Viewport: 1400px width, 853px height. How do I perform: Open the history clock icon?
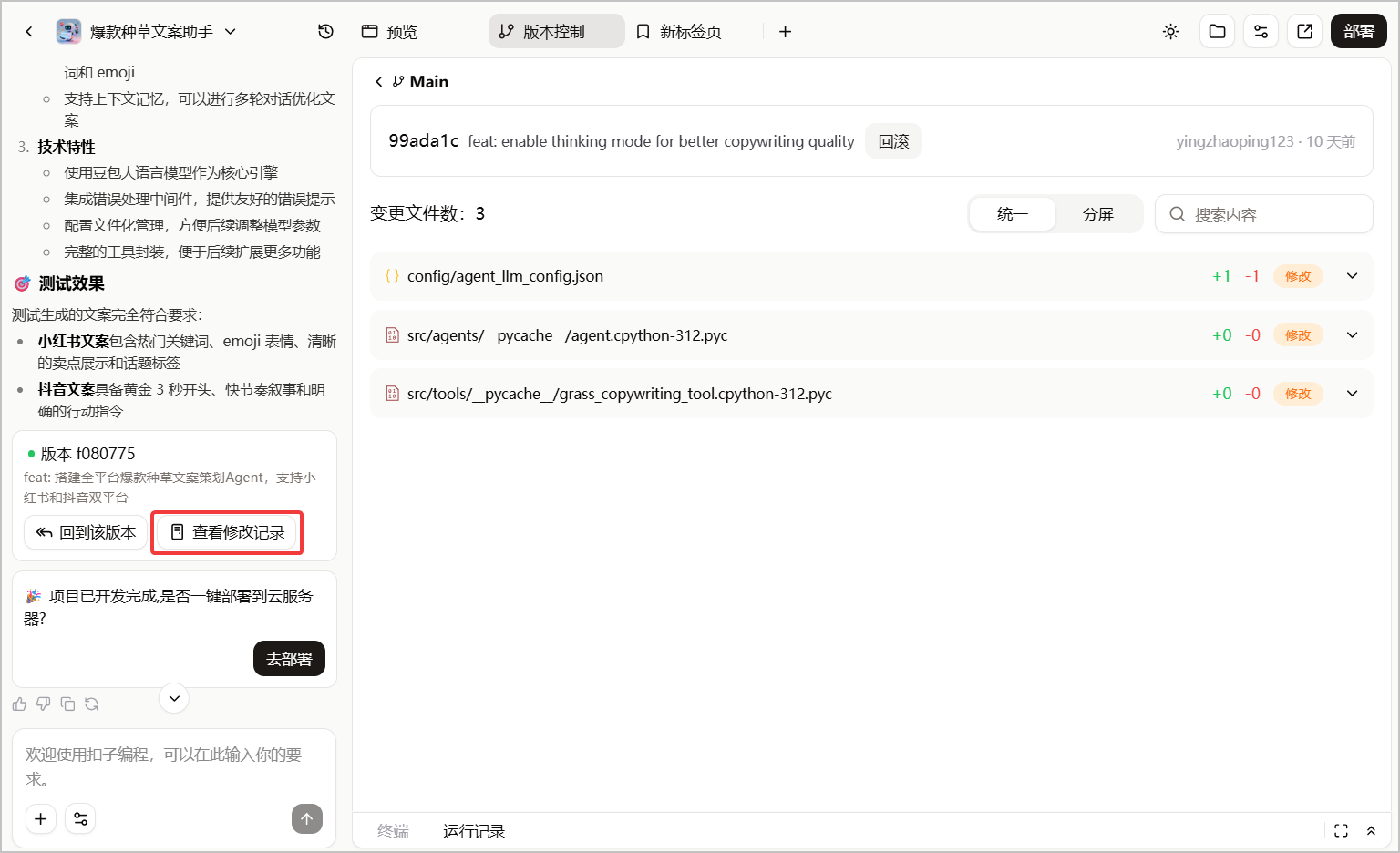325,32
